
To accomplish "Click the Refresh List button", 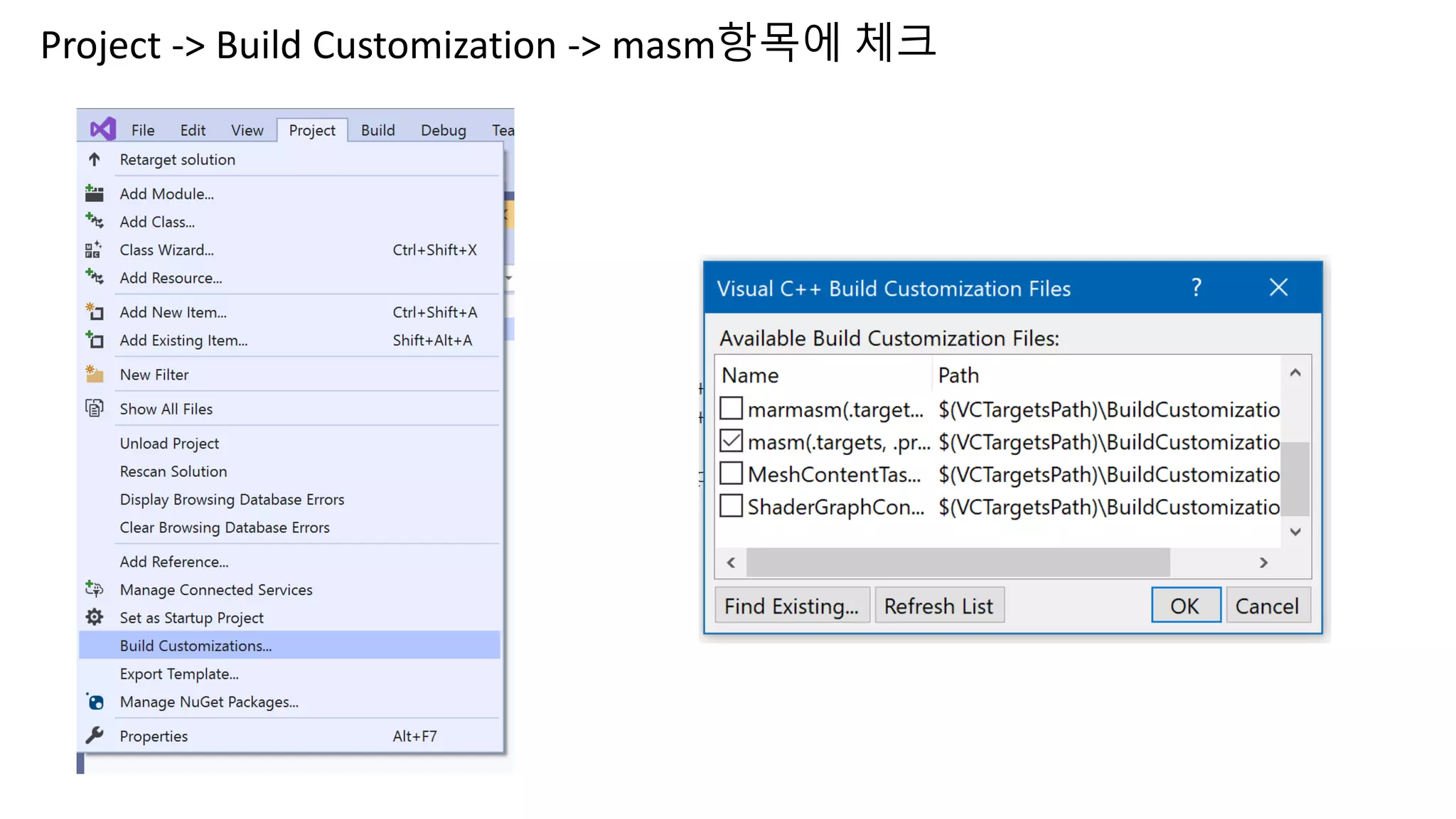I will [939, 606].
